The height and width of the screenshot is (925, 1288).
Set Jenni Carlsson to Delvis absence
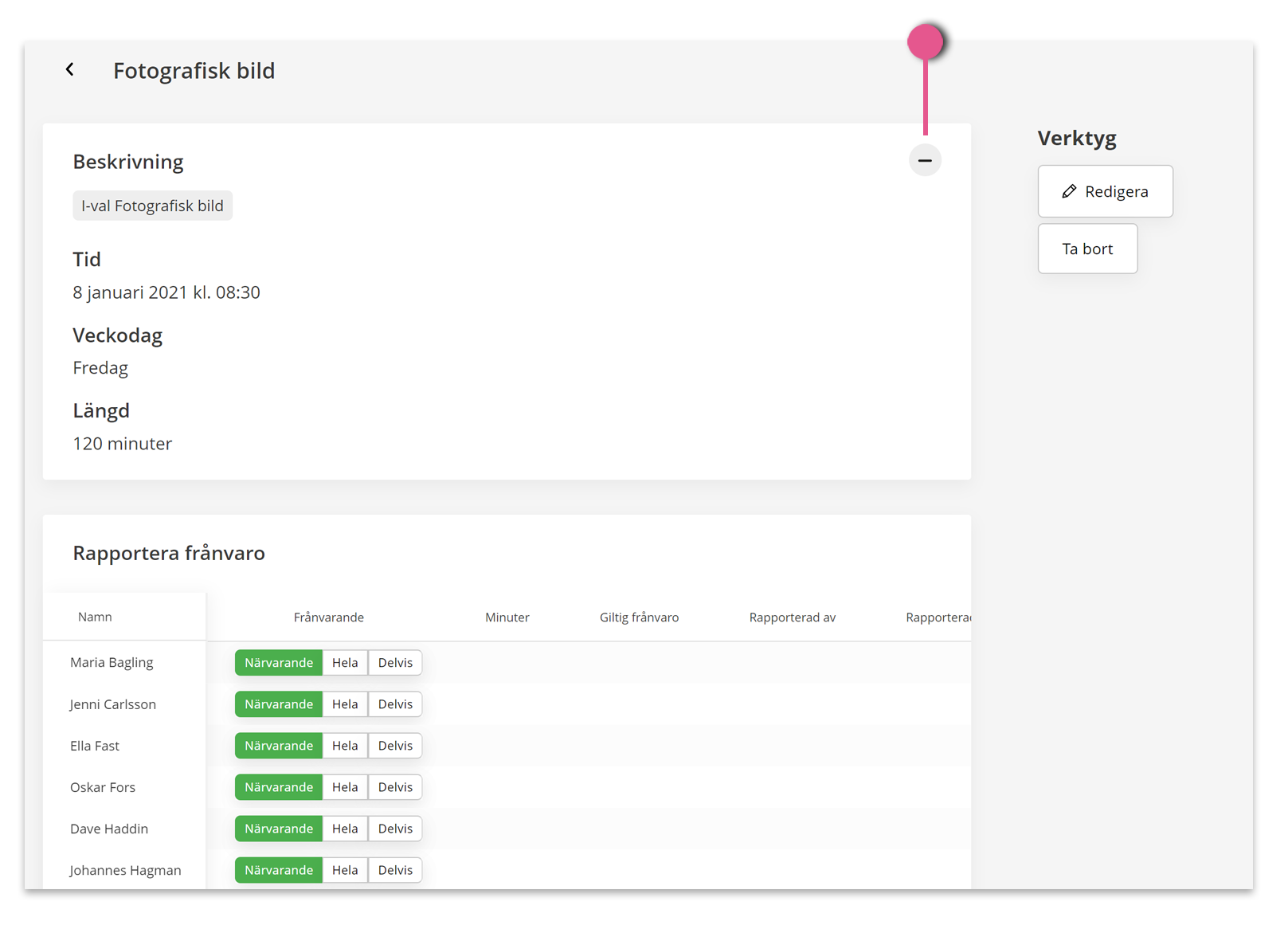click(x=395, y=704)
